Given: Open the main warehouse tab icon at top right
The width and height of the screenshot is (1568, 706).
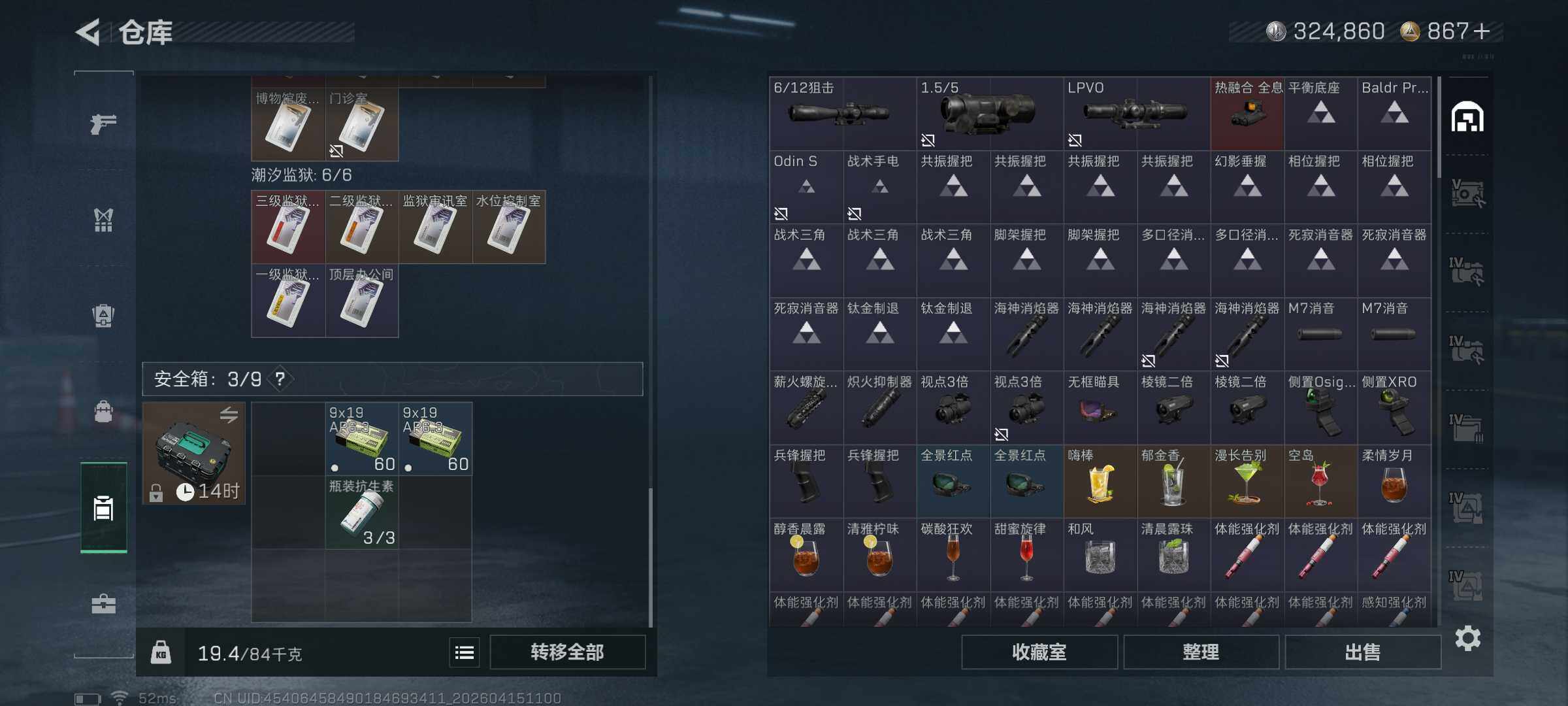Looking at the screenshot, I should coord(1467,117).
